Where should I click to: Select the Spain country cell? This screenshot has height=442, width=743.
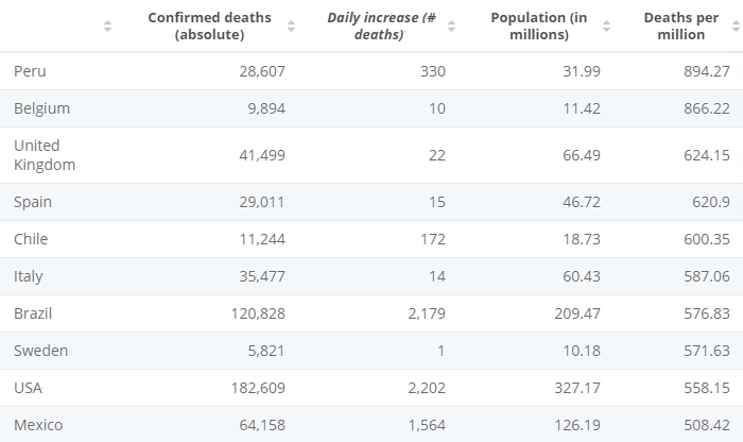pyautogui.click(x=33, y=202)
